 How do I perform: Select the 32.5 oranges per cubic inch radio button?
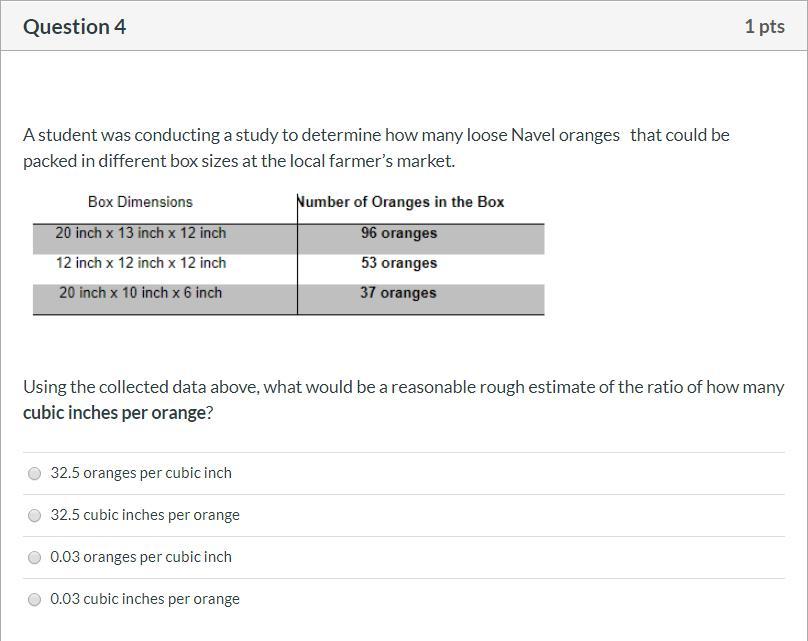tap(35, 474)
